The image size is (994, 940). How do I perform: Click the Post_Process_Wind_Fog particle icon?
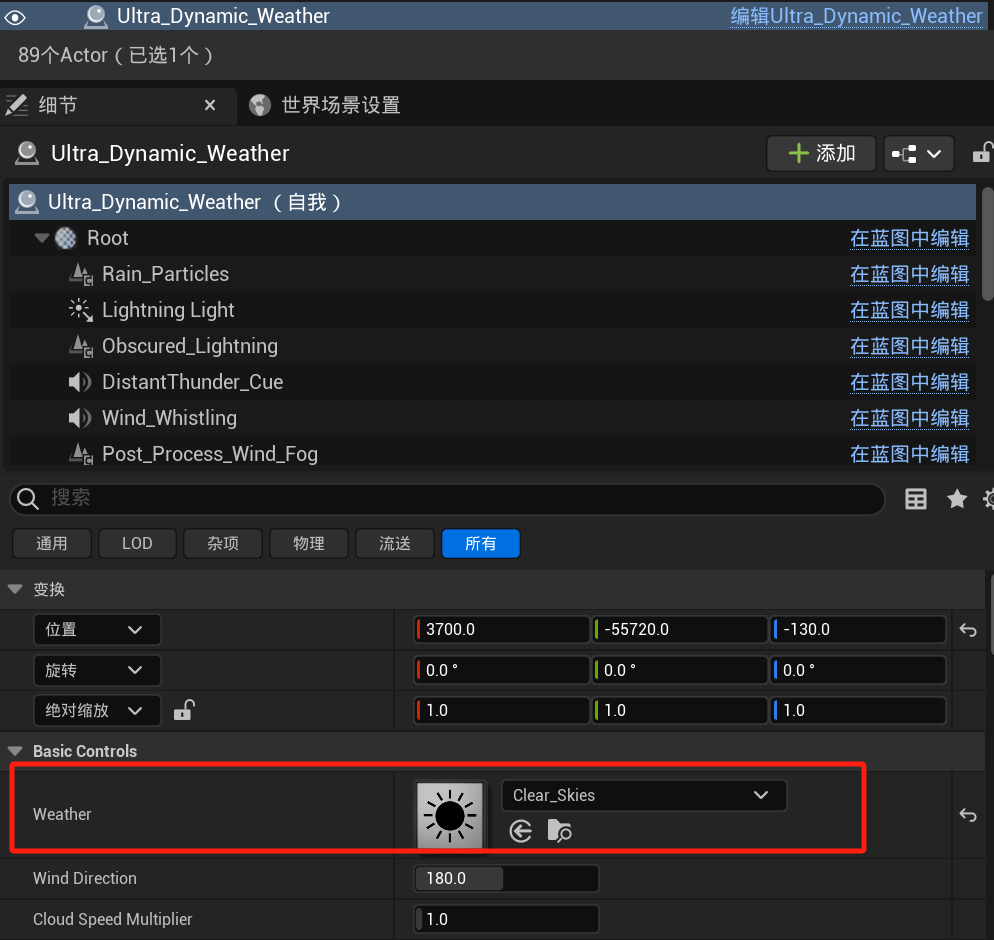click(81, 454)
